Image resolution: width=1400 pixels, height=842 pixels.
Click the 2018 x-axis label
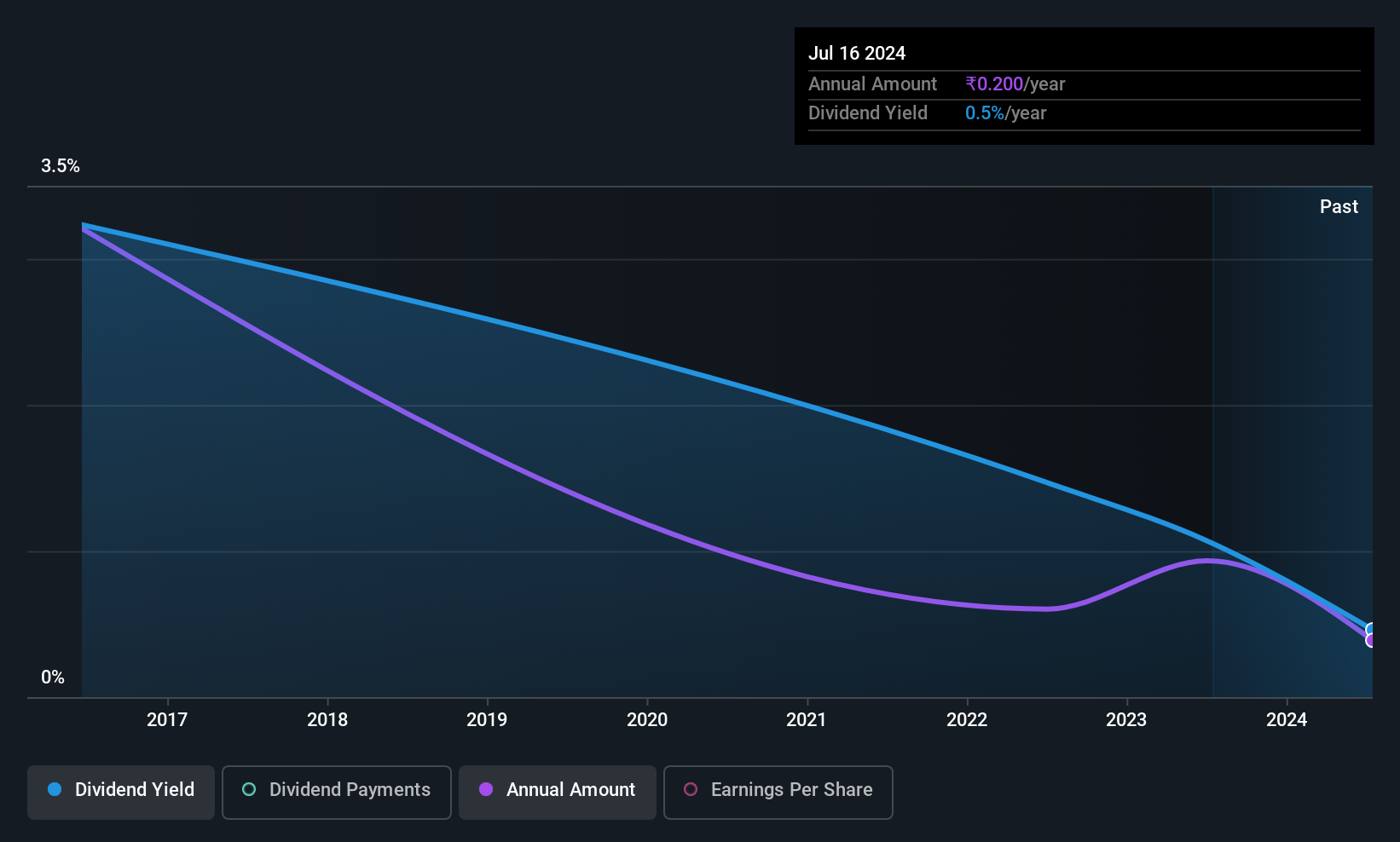click(327, 720)
